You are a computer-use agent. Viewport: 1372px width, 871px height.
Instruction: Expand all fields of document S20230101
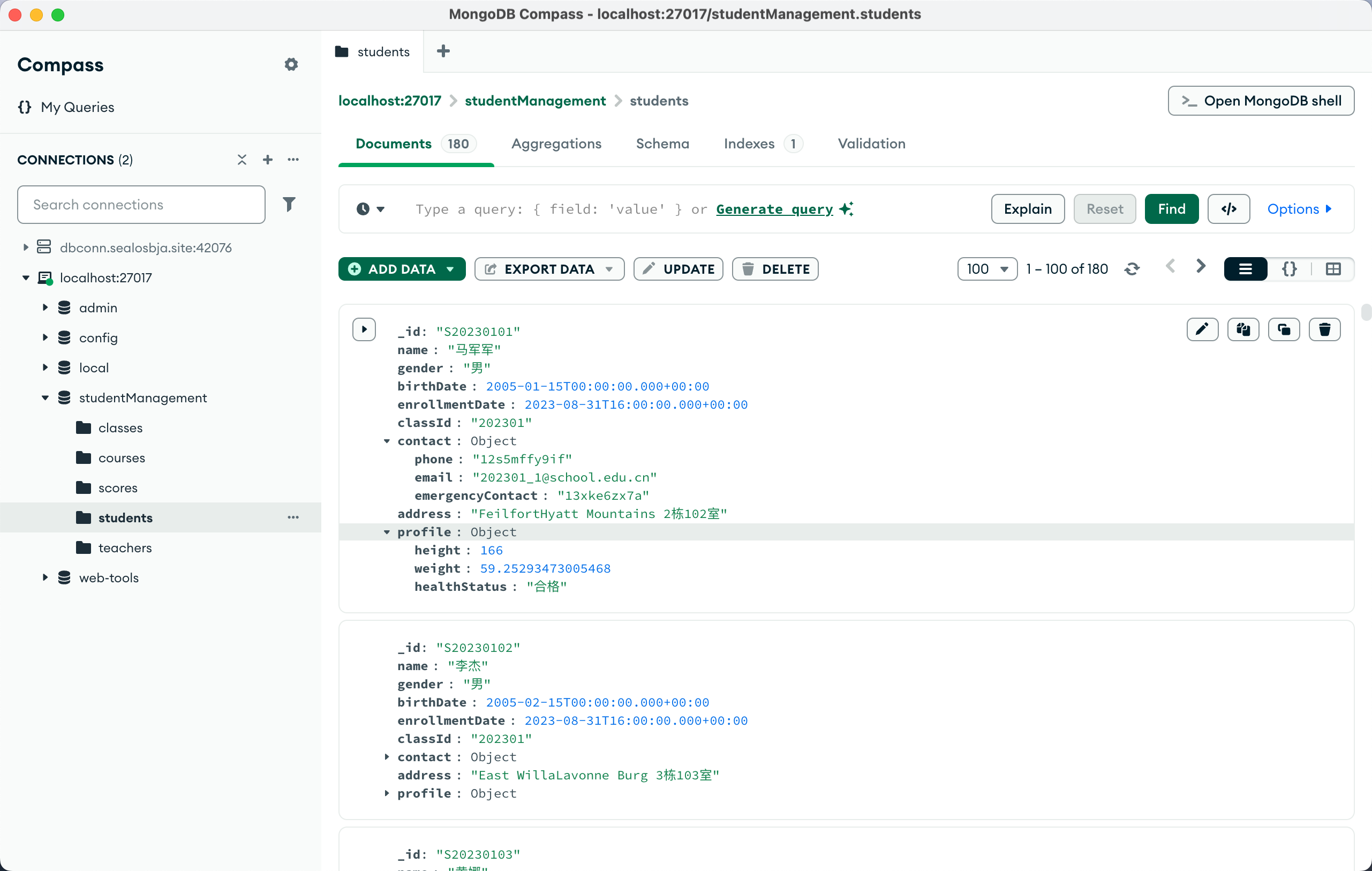coord(364,329)
